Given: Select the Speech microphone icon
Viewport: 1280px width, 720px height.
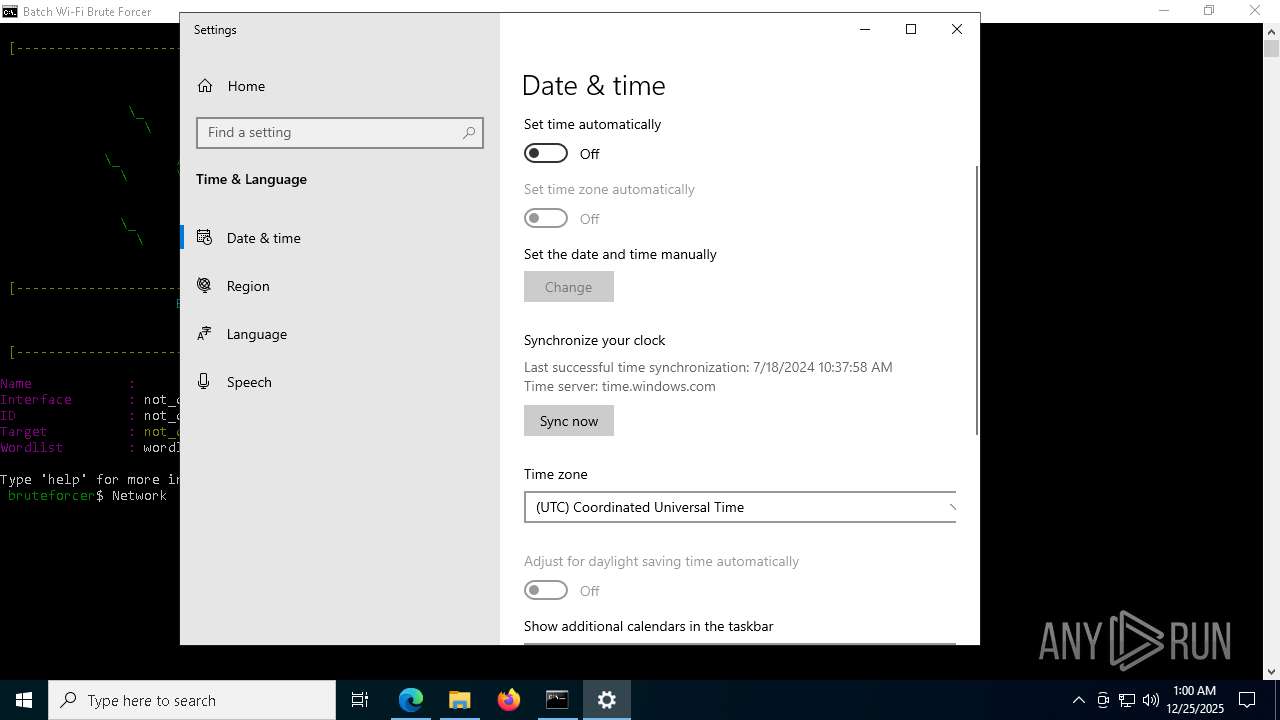Looking at the screenshot, I should 204,382.
